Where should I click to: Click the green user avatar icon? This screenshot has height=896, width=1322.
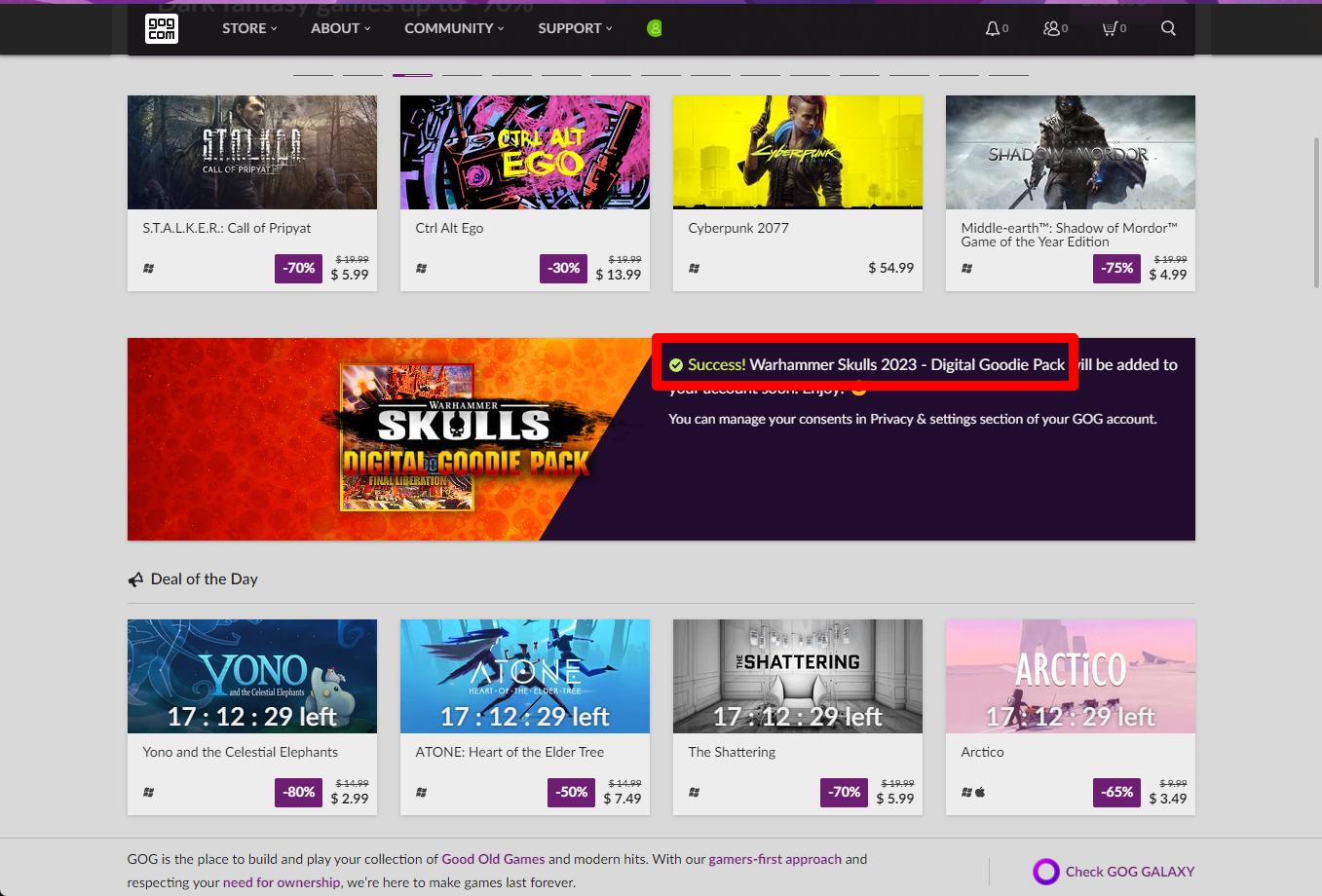[655, 28]
